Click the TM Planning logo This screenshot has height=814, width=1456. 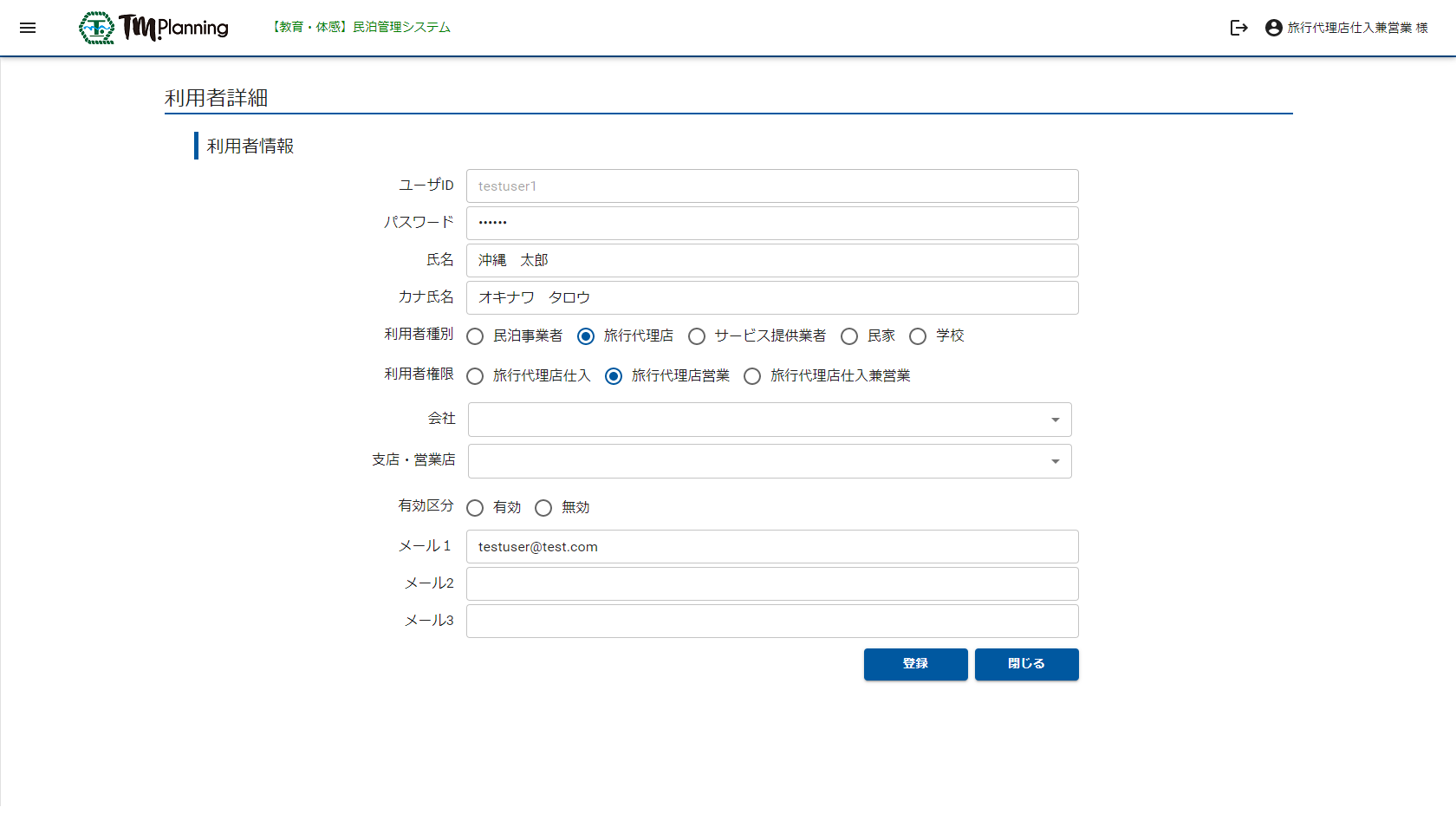point(154,28)
